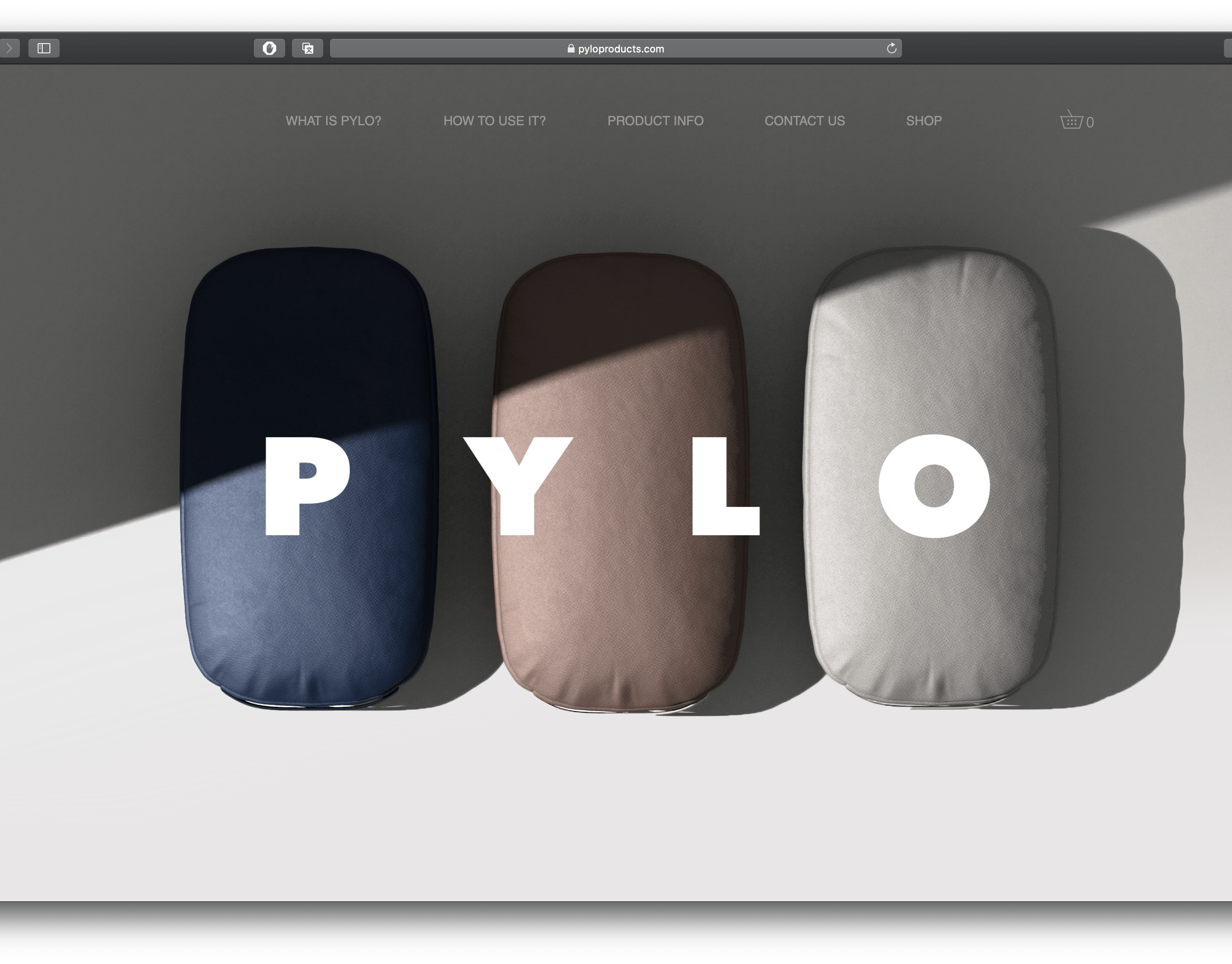1232x964 pixels.
Task: Click the large letter L in logo
Action: 726,485
